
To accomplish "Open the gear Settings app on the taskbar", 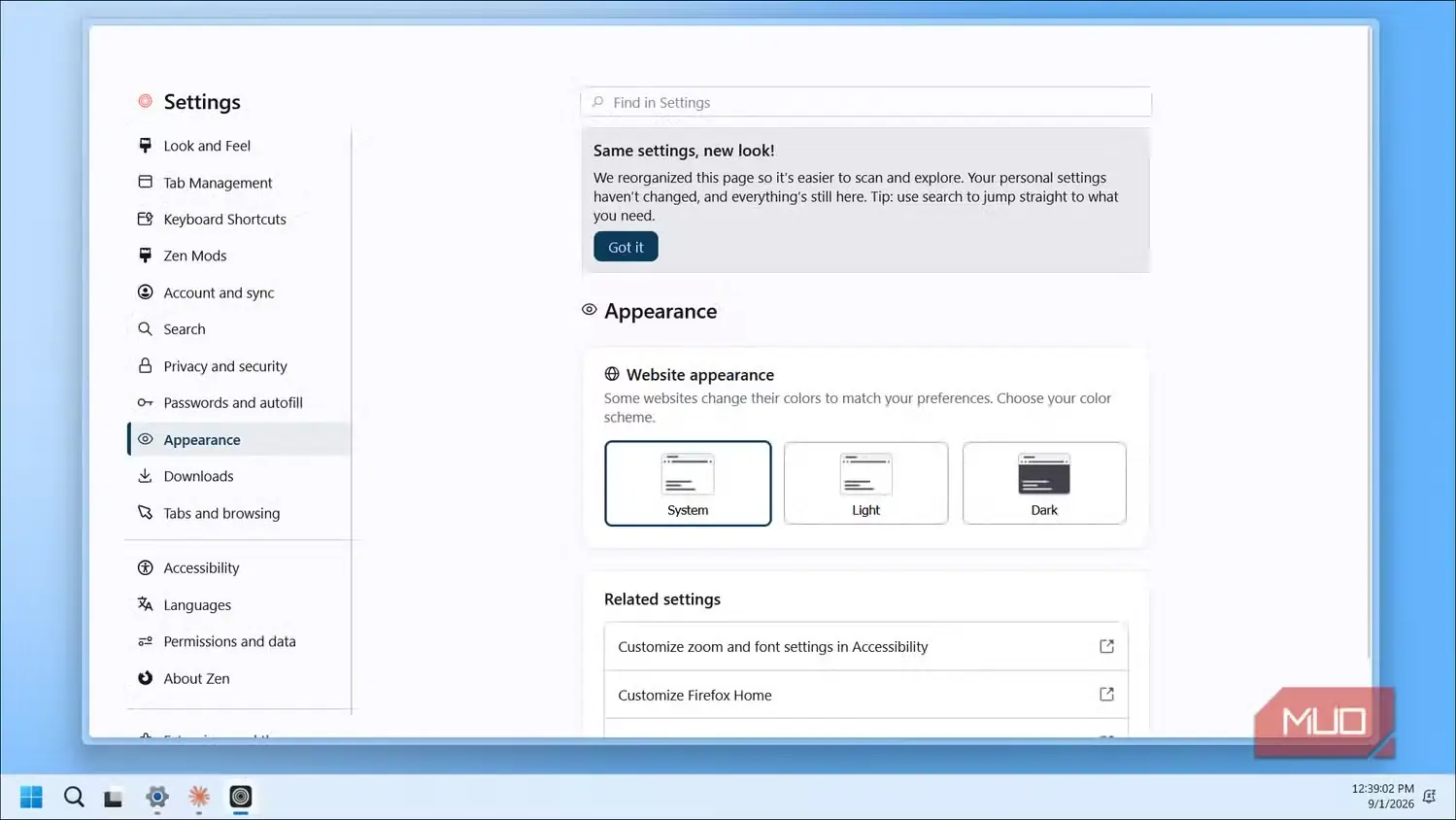I will (x=157, y=797).
